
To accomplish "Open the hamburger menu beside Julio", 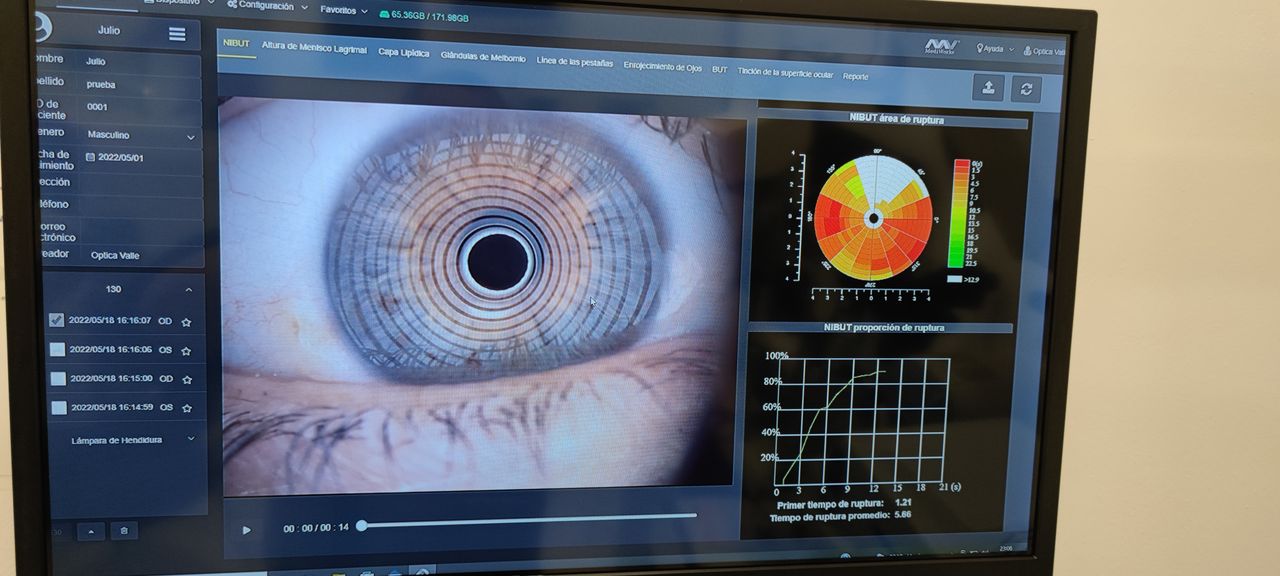I will pyautogui.click(x=177, y=34).
